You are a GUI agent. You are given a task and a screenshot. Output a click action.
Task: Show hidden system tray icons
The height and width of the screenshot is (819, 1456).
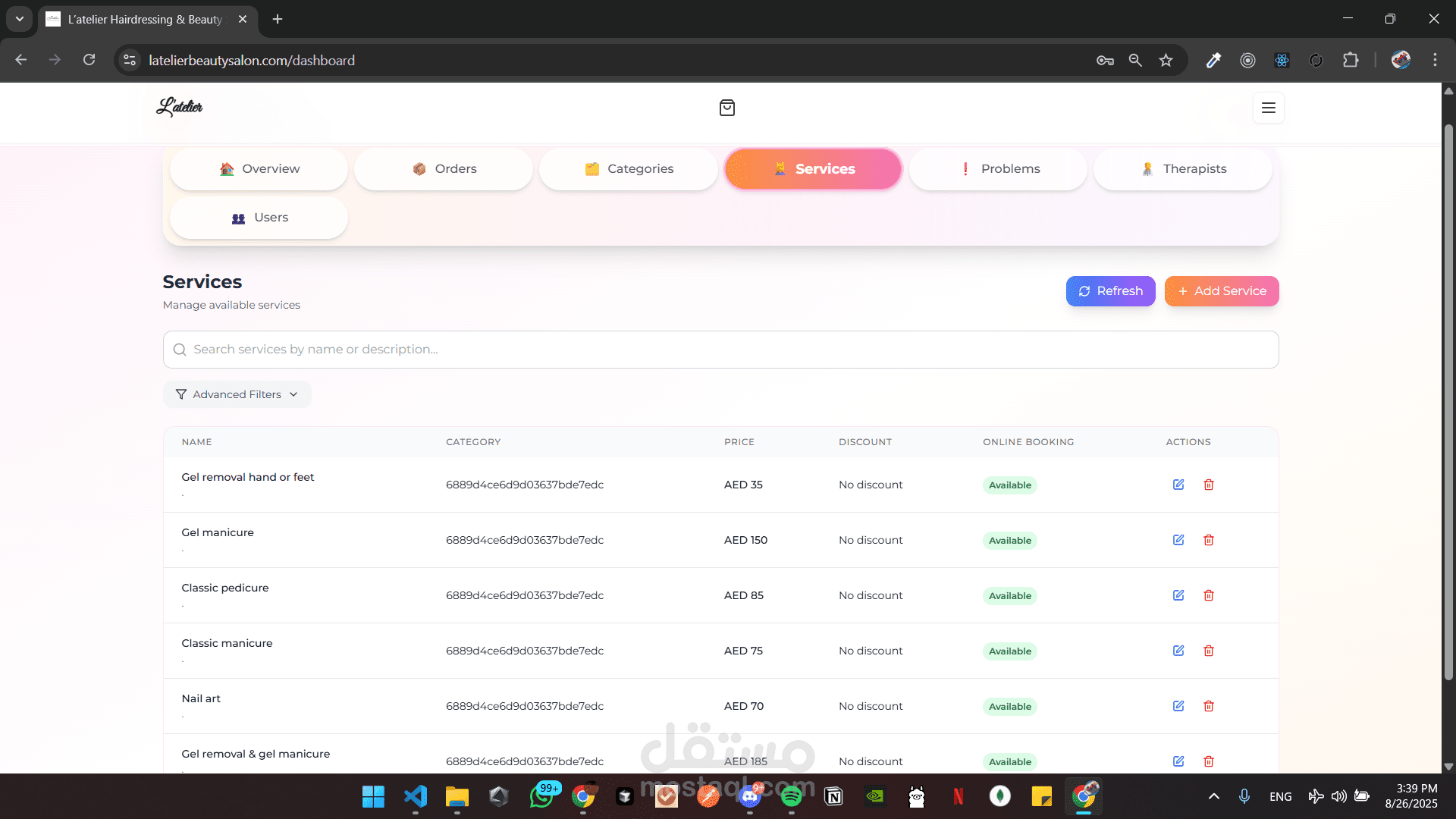[1213, 796]
